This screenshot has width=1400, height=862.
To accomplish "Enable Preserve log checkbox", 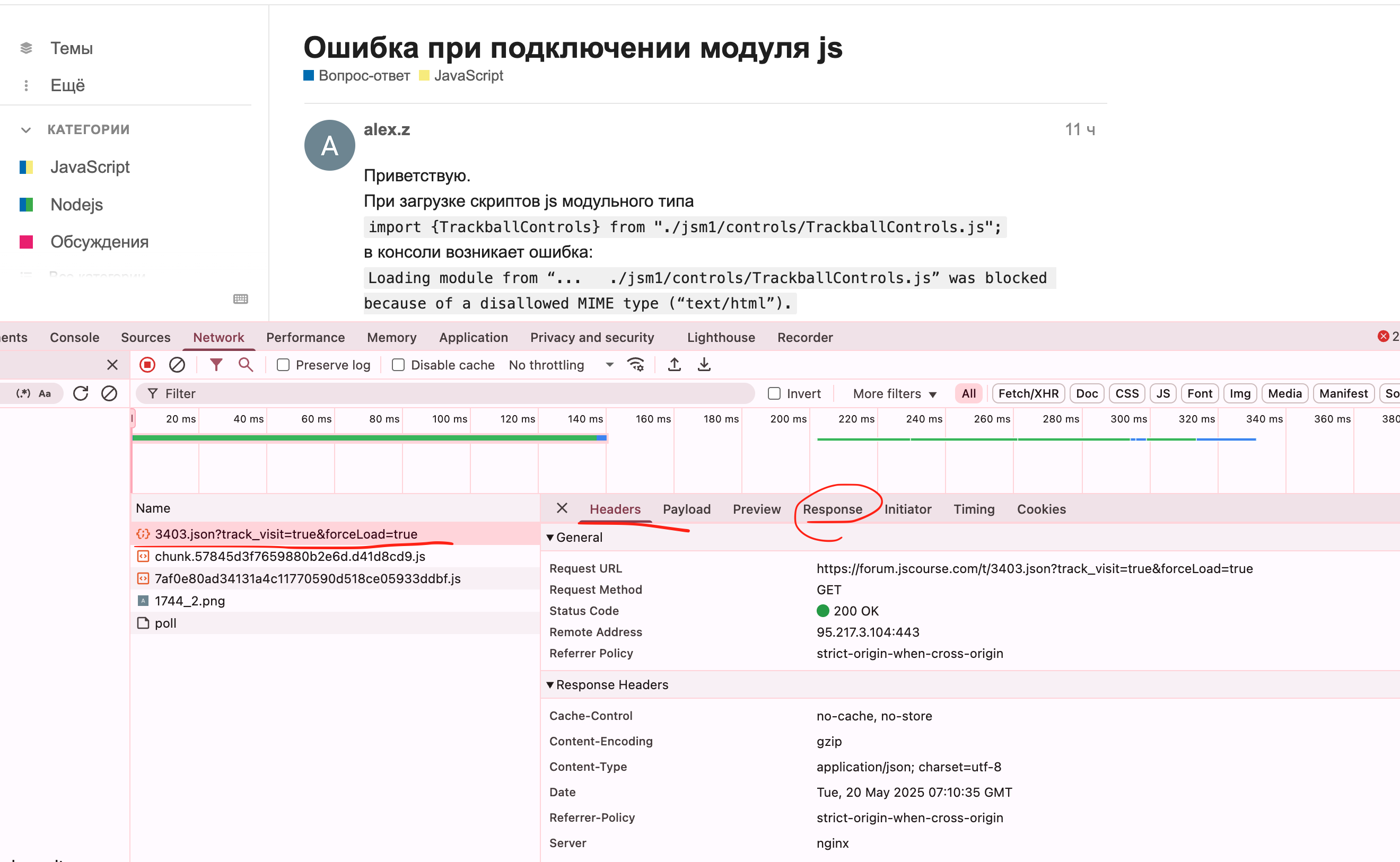I will point(283,365).
